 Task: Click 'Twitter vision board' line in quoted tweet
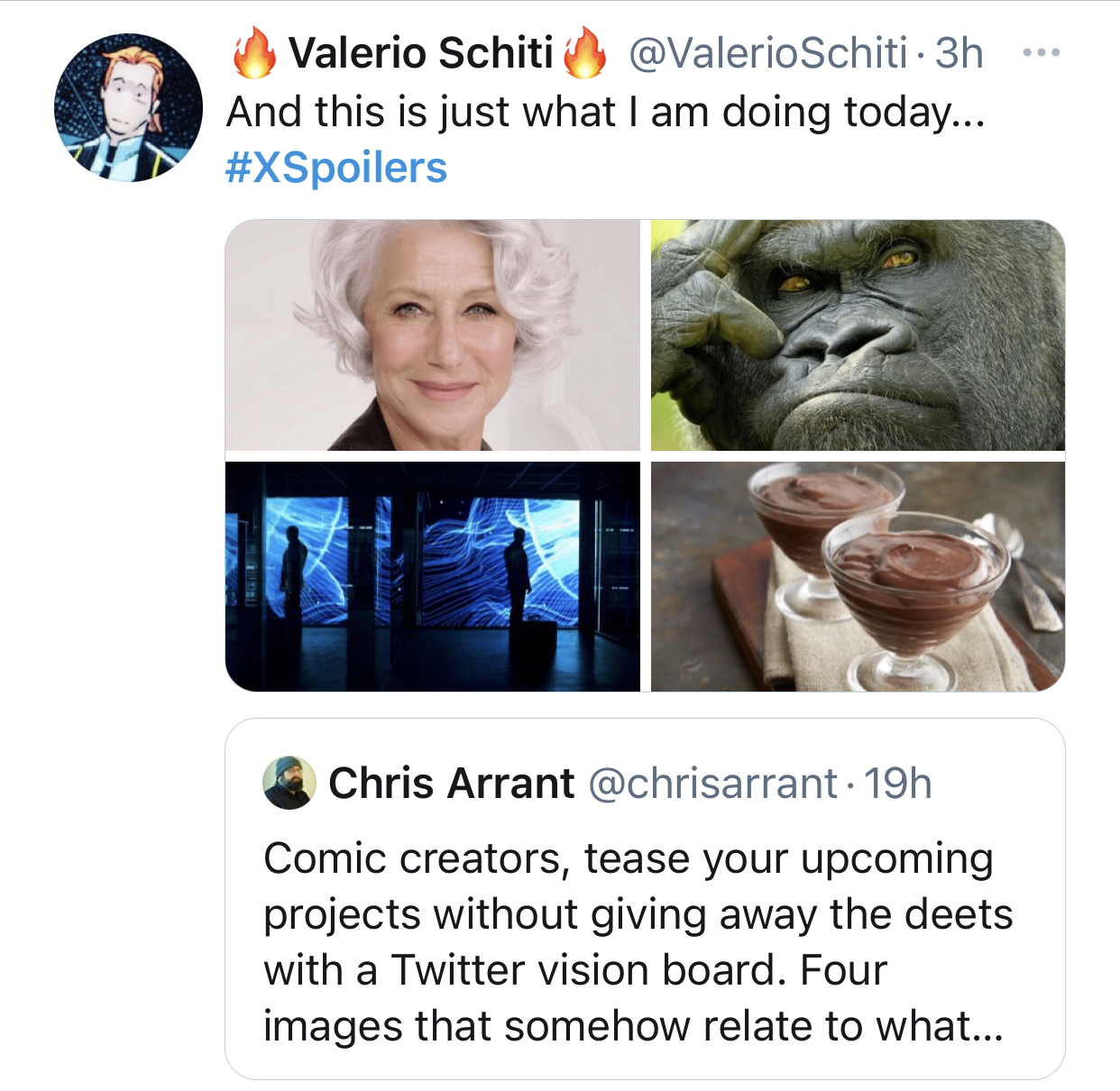click(577, 970)
